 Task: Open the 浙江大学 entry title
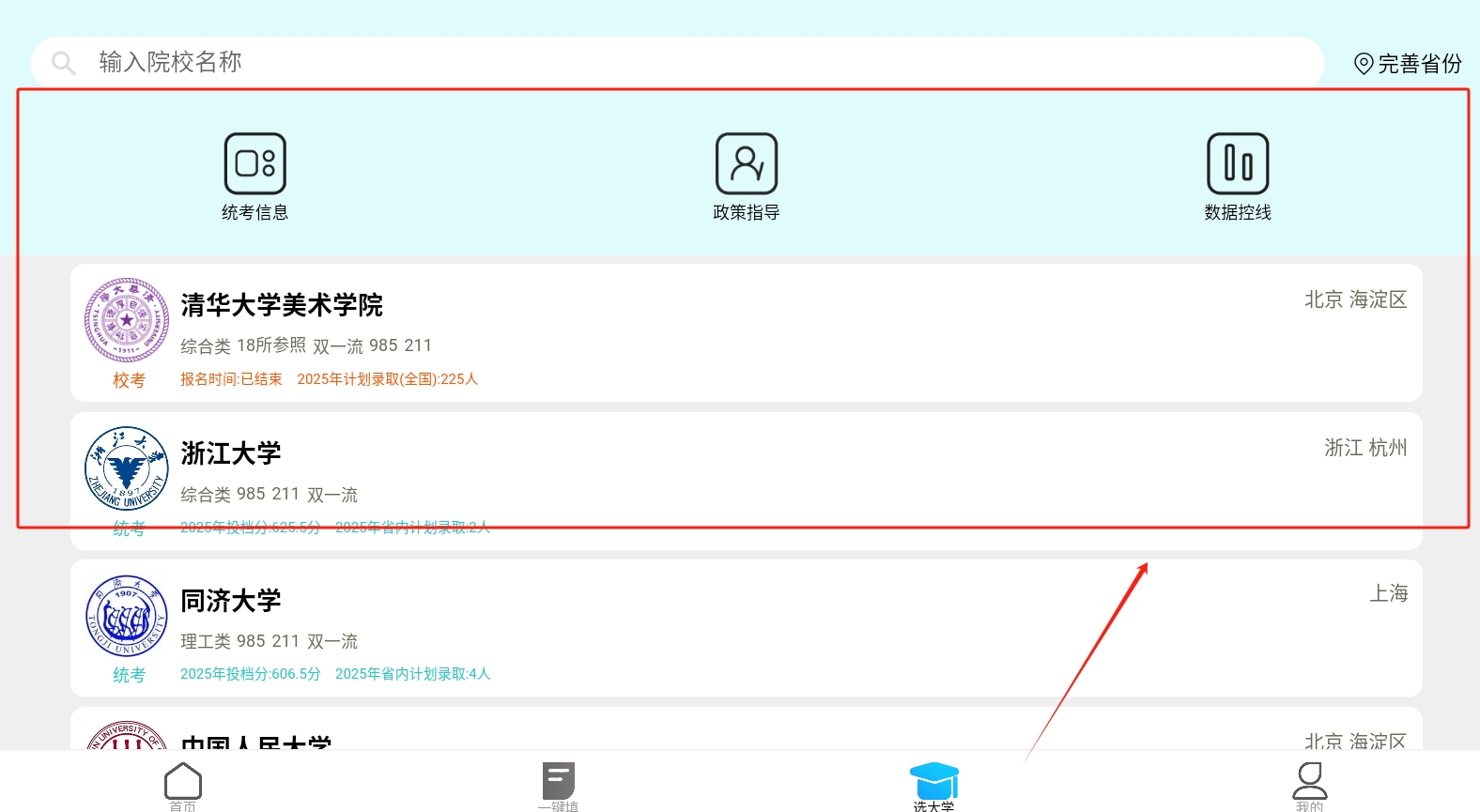231,453
